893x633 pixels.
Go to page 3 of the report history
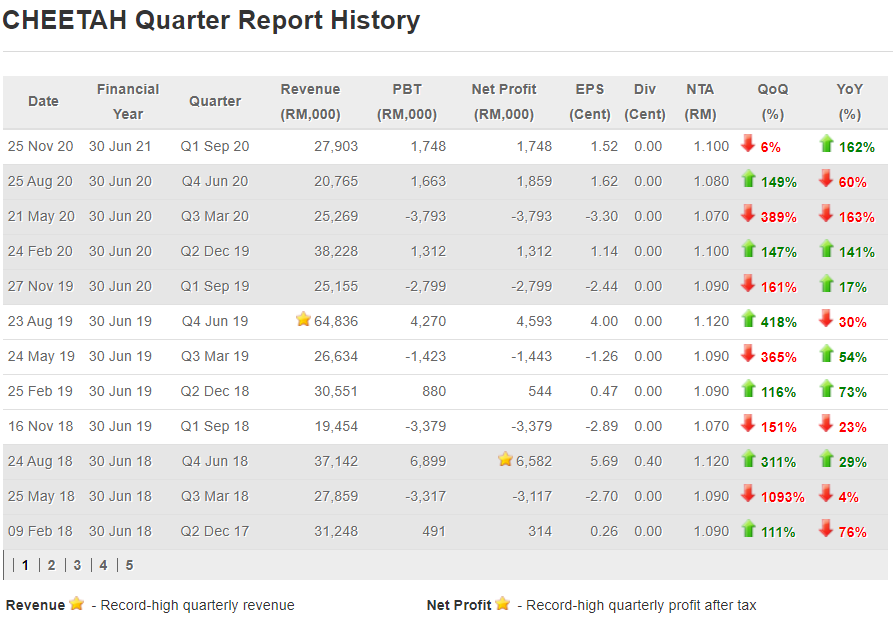[x=77, y=565]
